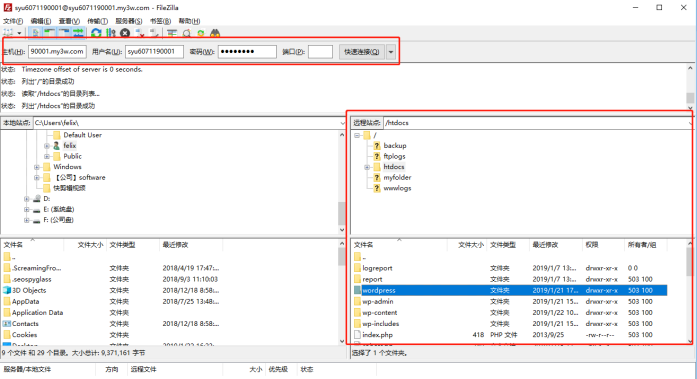Toggle the message log display

(36, 33)
